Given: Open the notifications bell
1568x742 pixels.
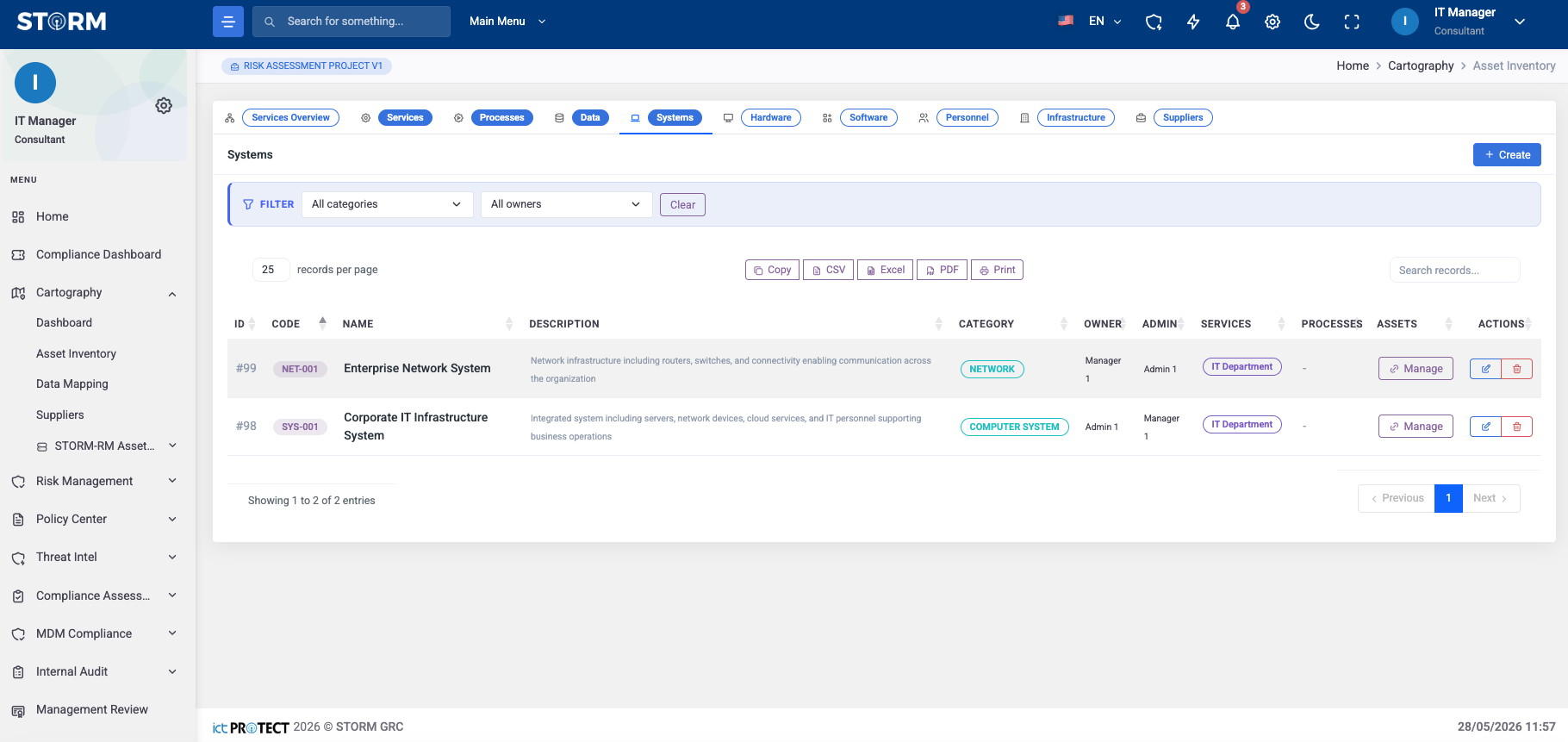Looking at the screenshot, I should (x=1233, y=22).
